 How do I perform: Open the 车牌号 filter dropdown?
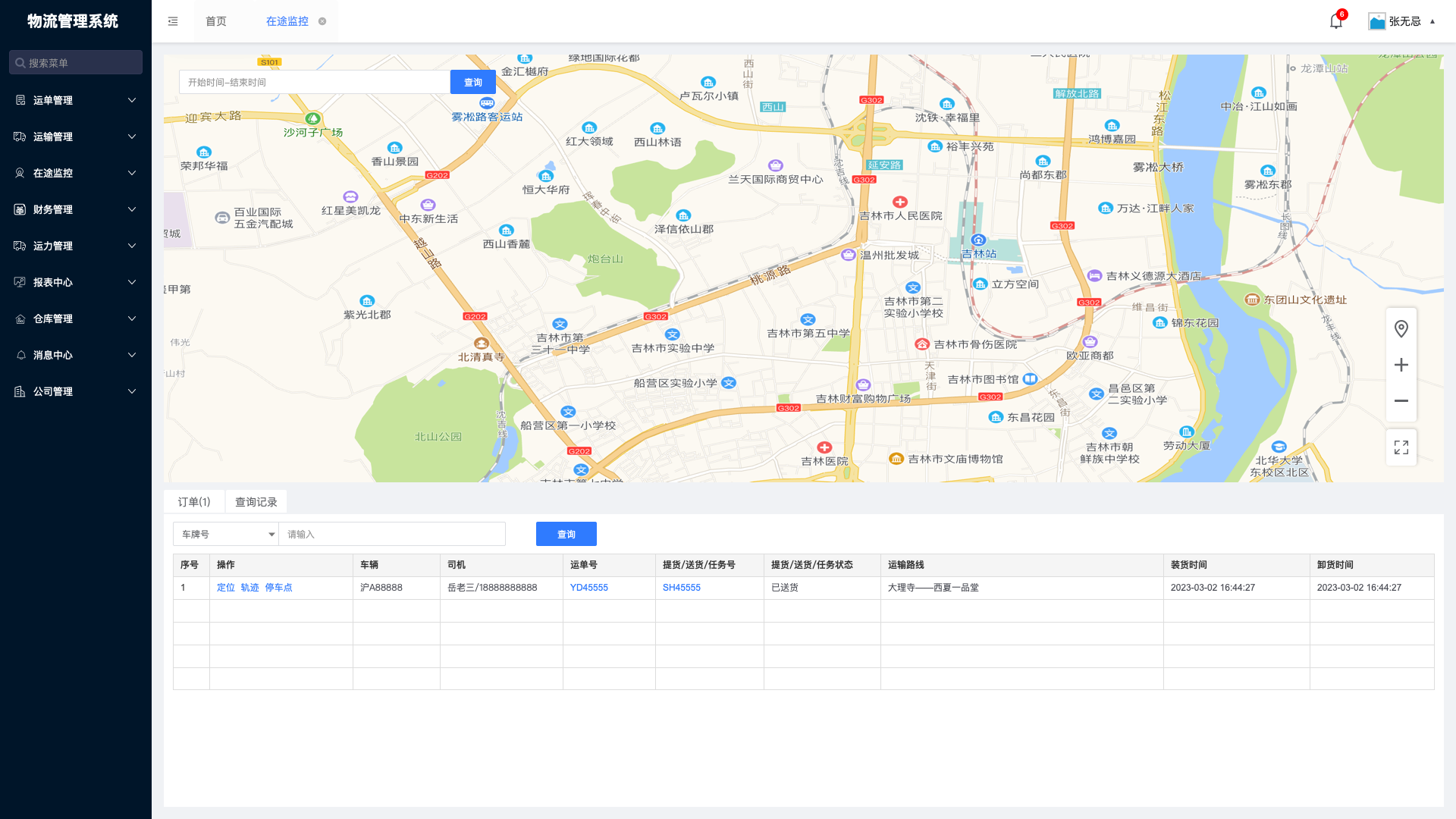pos(226,534)
